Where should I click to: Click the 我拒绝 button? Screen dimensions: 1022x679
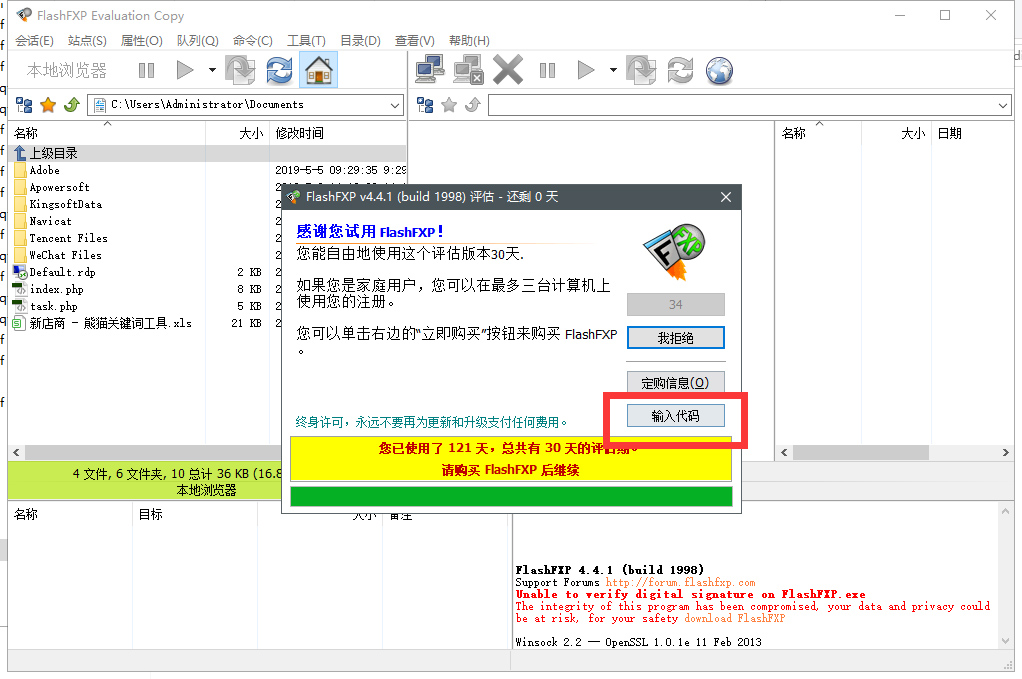(675, 338)
